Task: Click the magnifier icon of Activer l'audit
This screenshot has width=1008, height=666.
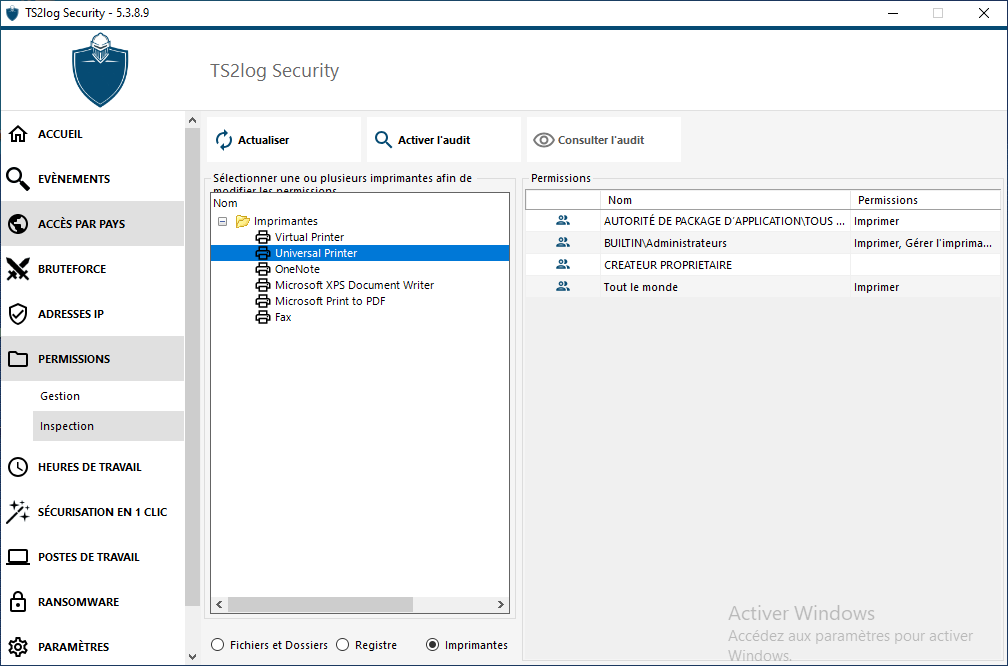Action: pyautogui.click(x=383, y=140)
